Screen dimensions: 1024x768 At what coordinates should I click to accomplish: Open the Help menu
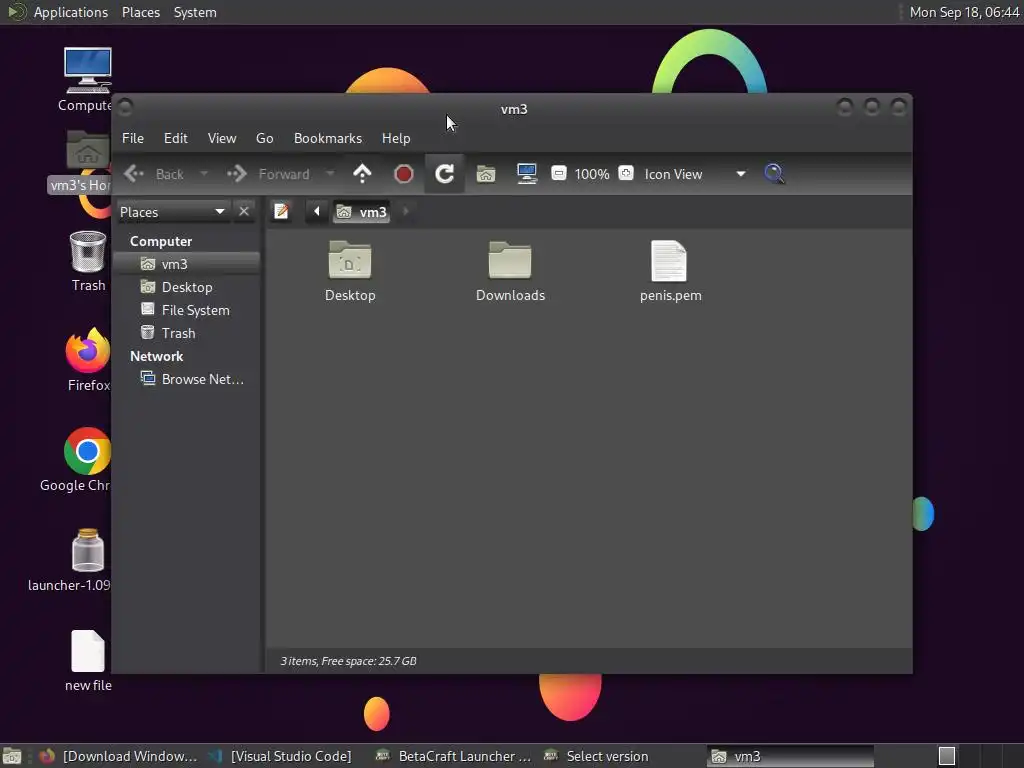(396, 138)
